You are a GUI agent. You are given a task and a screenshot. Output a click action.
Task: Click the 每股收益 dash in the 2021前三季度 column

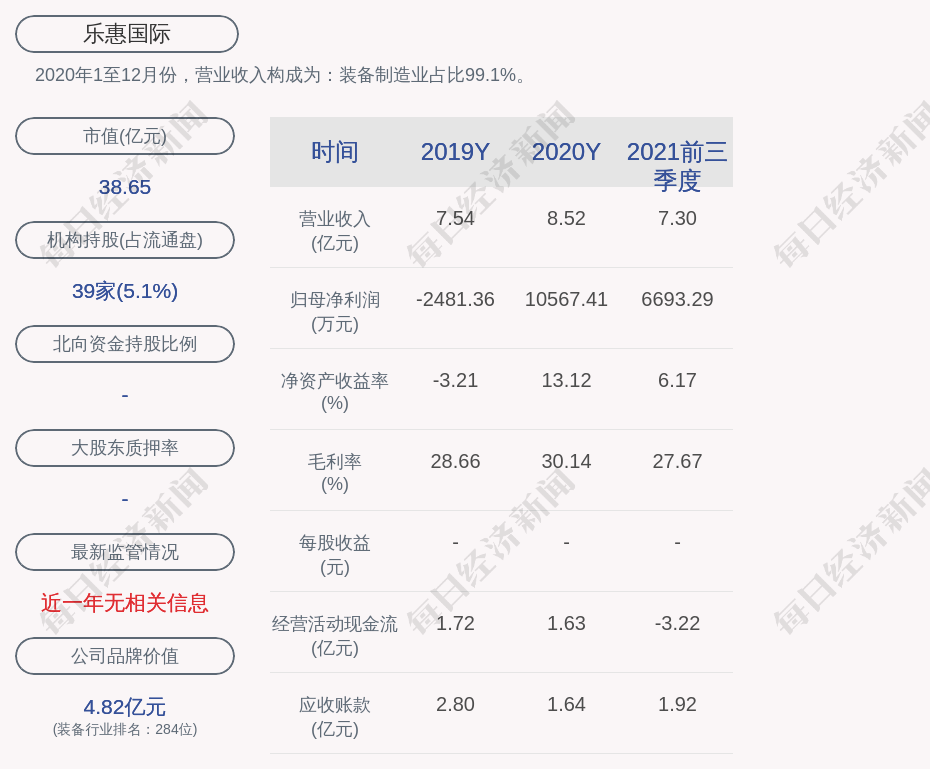coord(677,542)
